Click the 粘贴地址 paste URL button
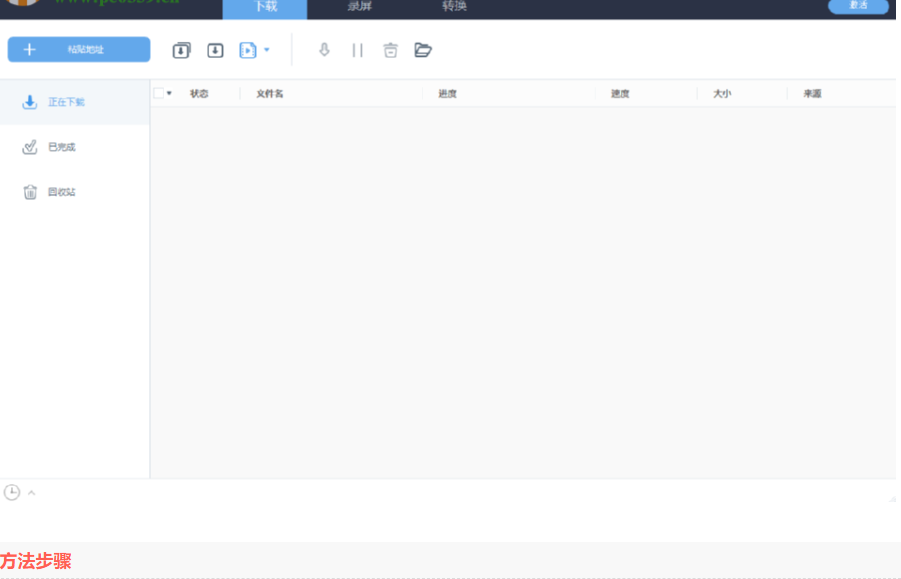 79,49
